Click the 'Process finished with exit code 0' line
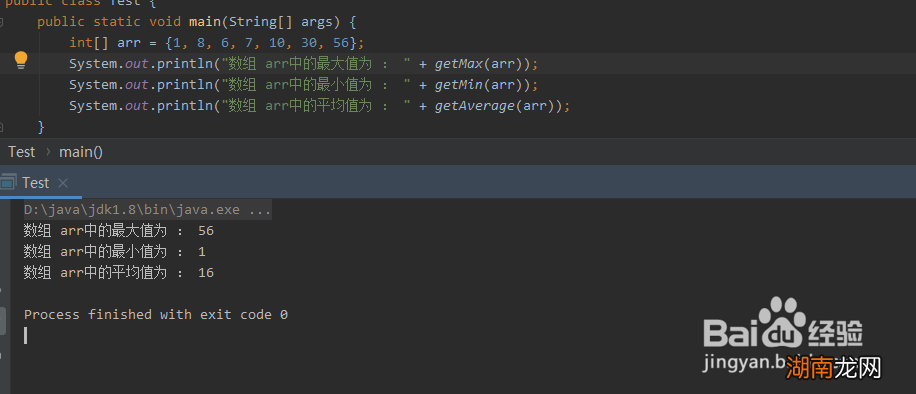The image size is (916, 394). tap(156, 314)
